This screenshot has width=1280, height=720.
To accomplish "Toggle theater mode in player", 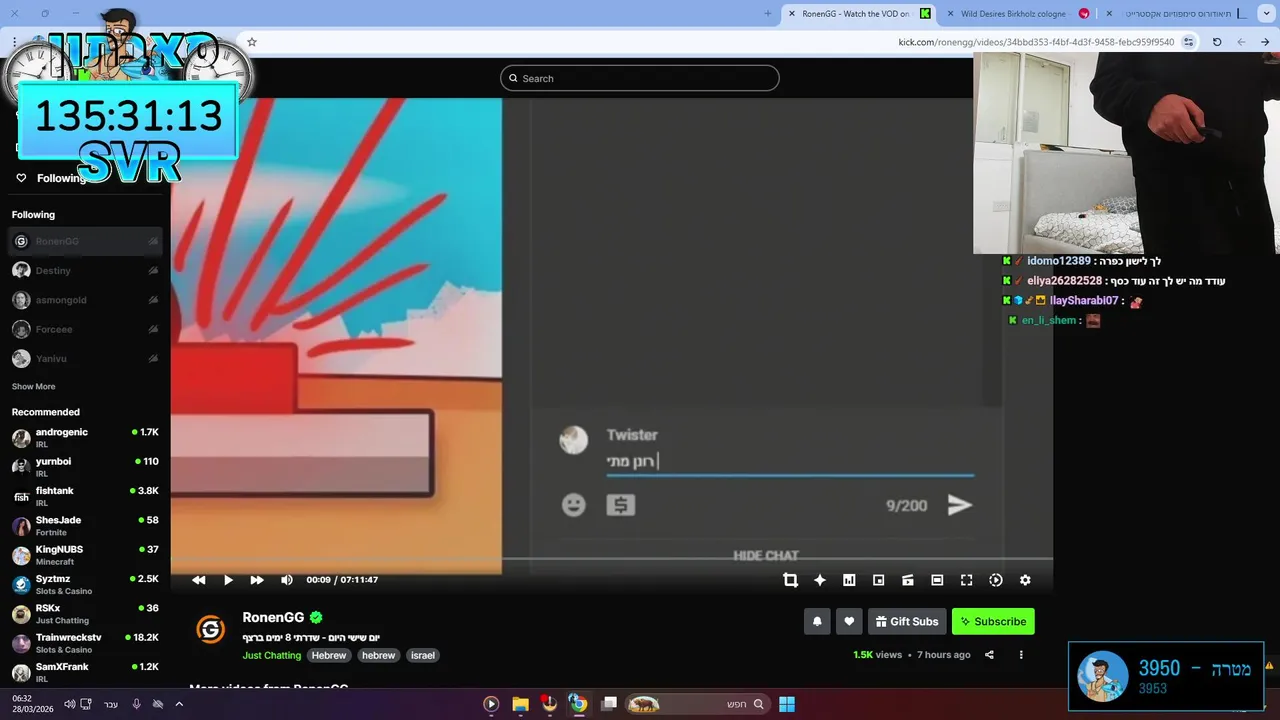I will [x=937, y=580].
